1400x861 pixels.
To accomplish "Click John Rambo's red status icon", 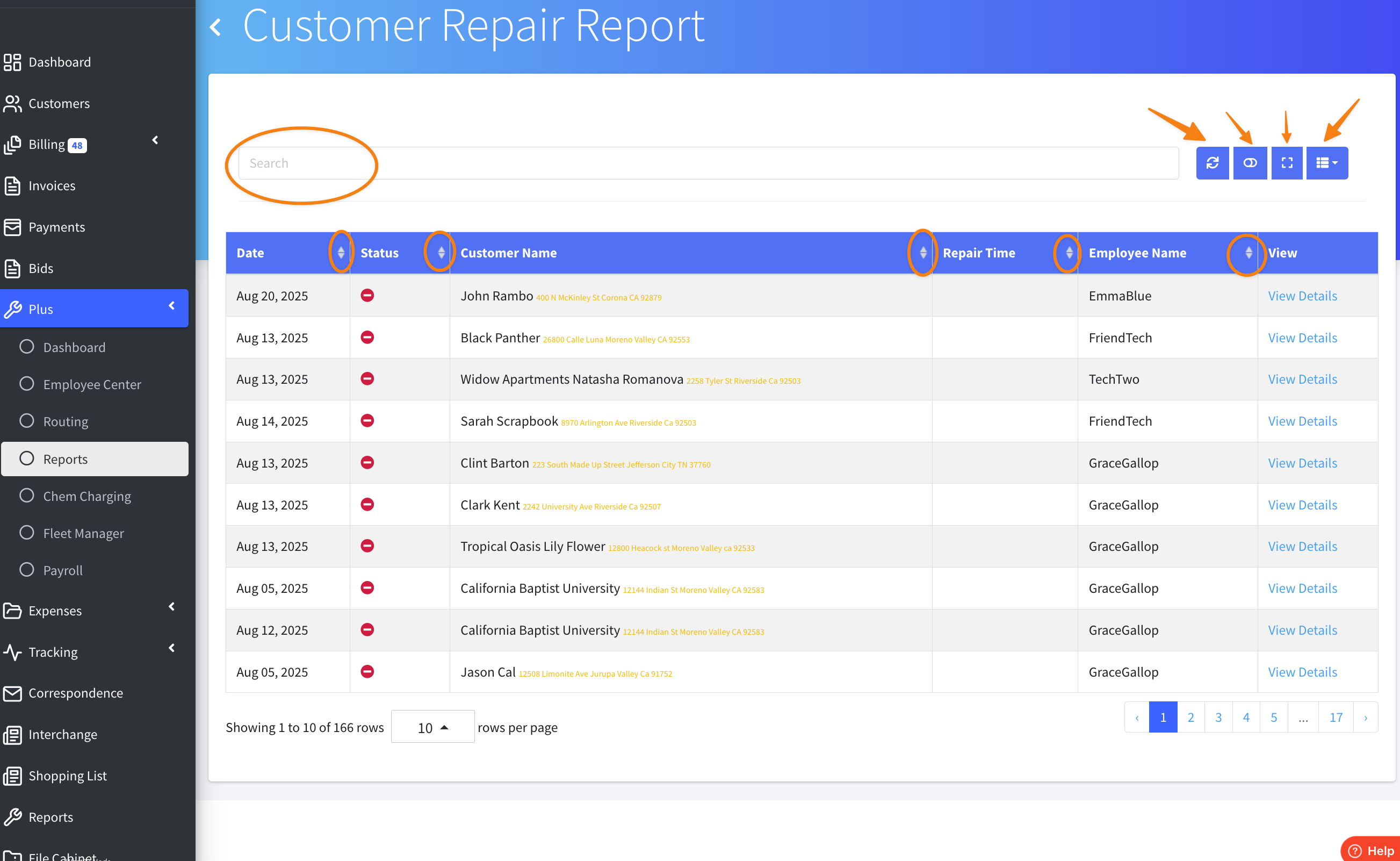I will point(367,296).
